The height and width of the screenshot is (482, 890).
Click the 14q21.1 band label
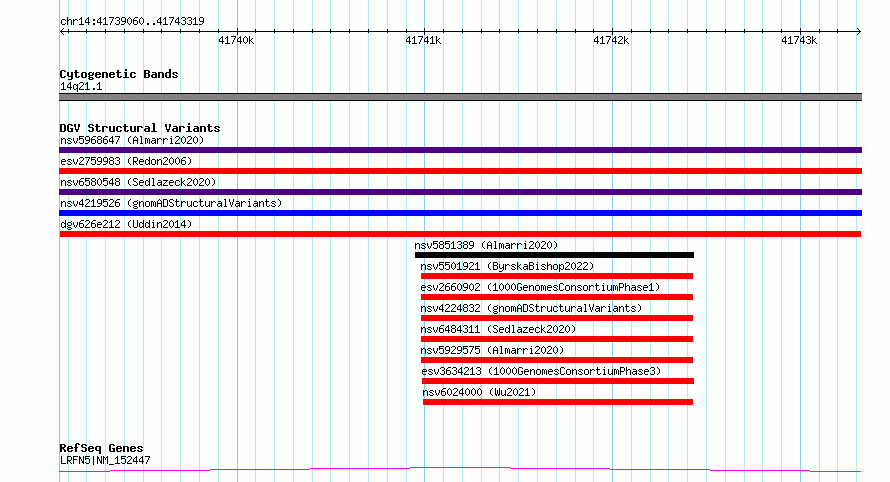click(x=81, y=86)
